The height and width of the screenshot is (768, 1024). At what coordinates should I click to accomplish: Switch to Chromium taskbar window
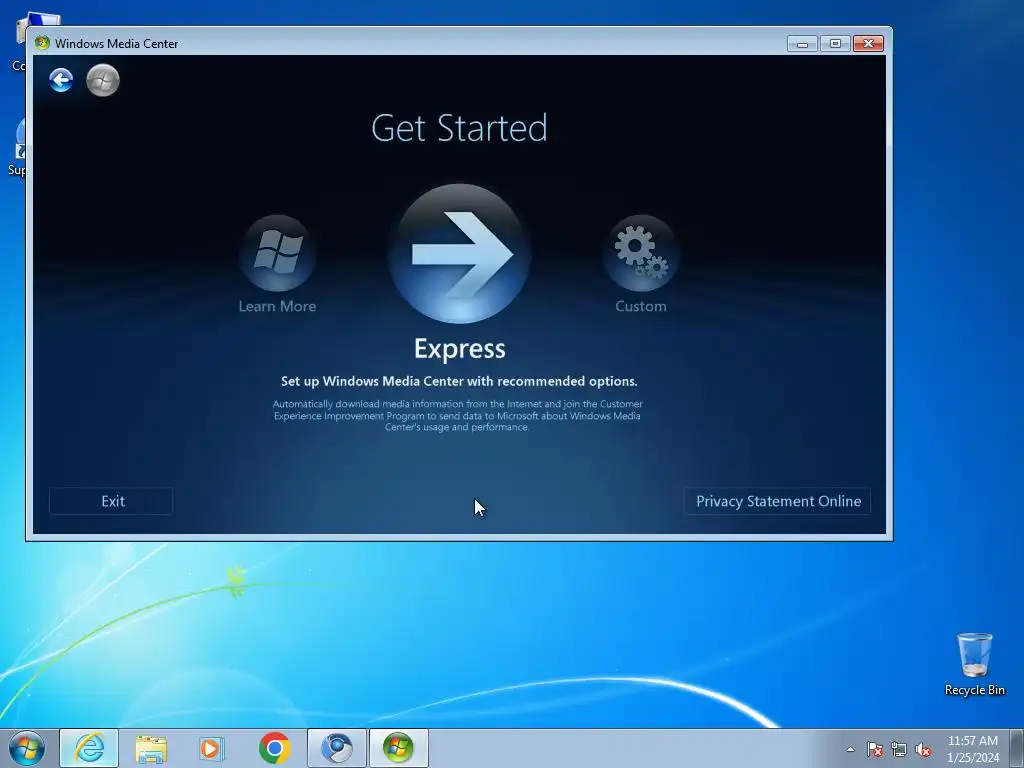tap(337, 748)
